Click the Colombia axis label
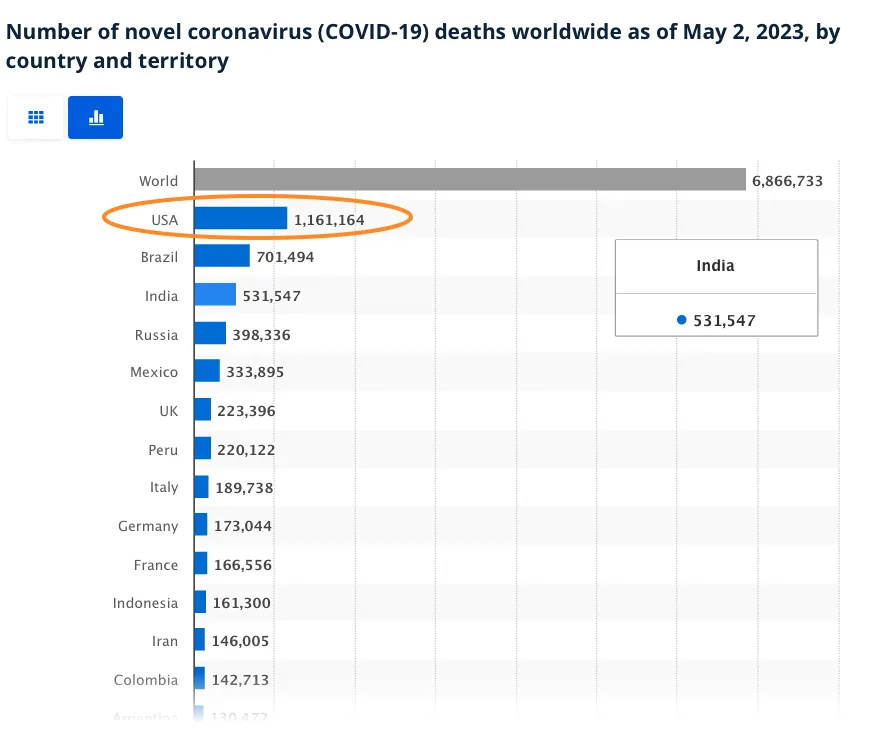The height and width of the screenshot is (743, 869). pos(146,680)
